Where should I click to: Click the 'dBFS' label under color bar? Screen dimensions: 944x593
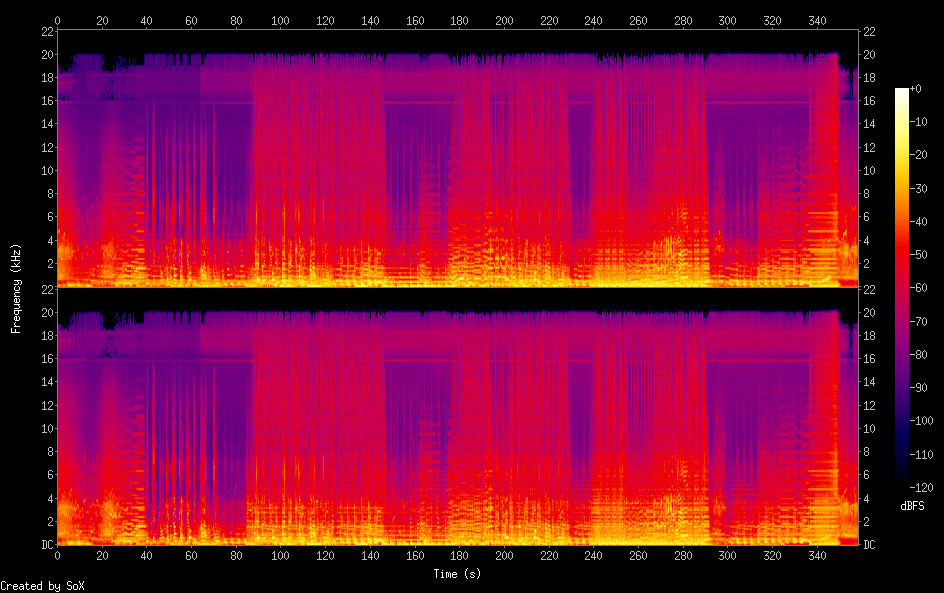[912, 506]
